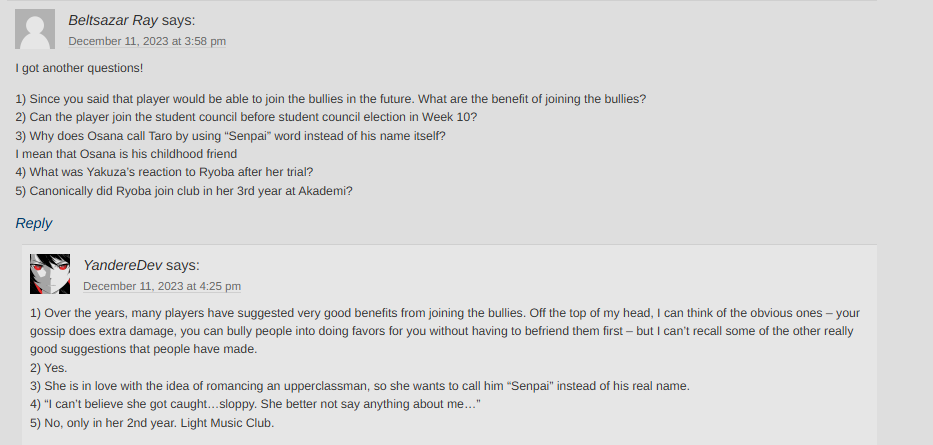Click question 3 about Osana saying "Senpai"
Screen dimensions: 933x445
(230, 136)
